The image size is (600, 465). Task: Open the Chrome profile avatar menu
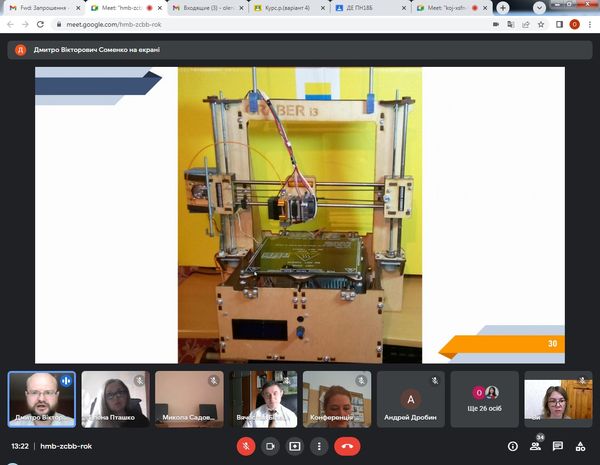pos(574,24)
